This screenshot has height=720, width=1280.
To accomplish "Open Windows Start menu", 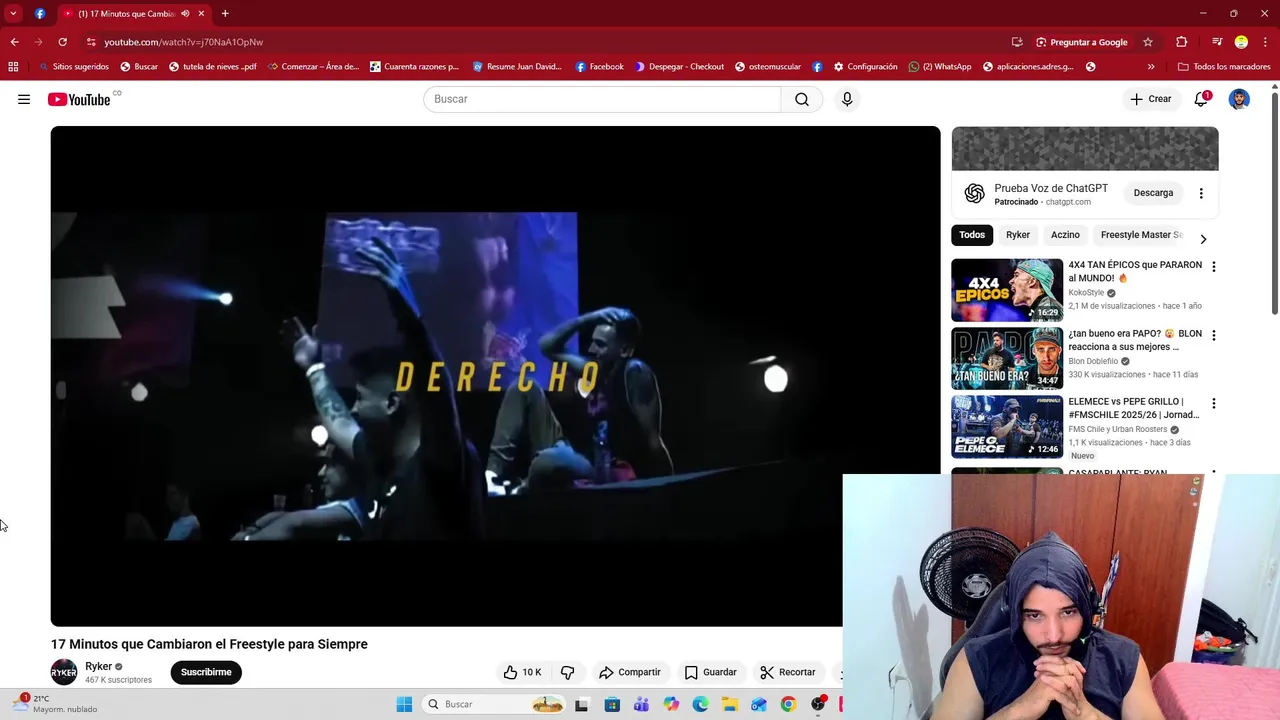I will [404, 704].
